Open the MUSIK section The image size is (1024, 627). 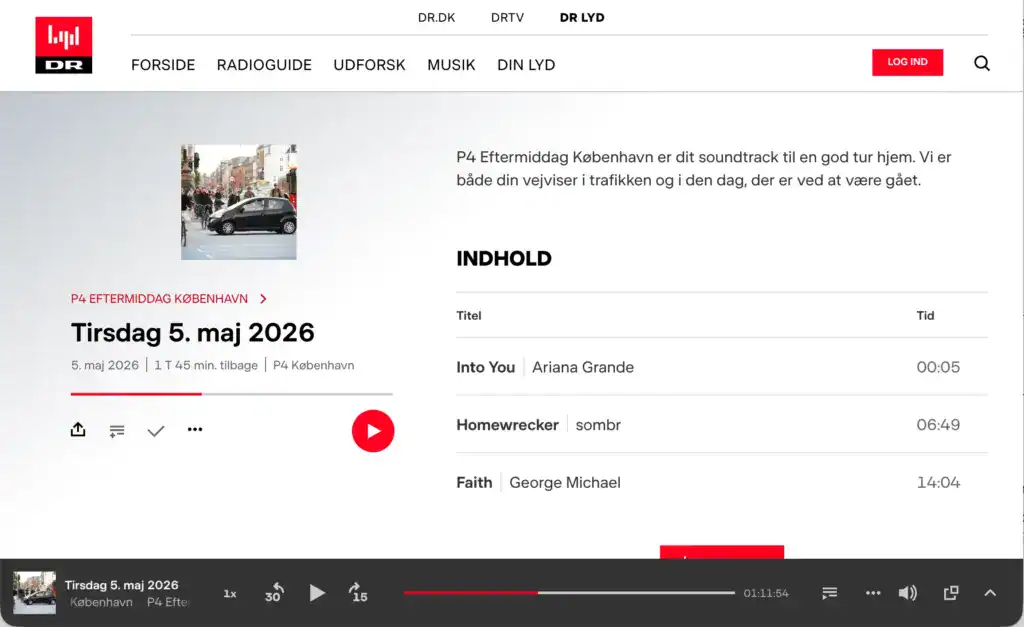tap(451, 65)
